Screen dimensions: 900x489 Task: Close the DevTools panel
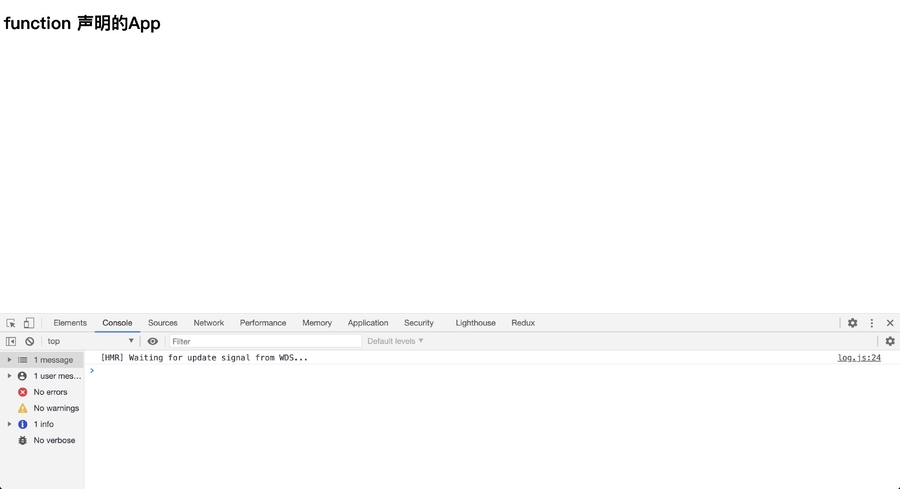click(890, 323)
